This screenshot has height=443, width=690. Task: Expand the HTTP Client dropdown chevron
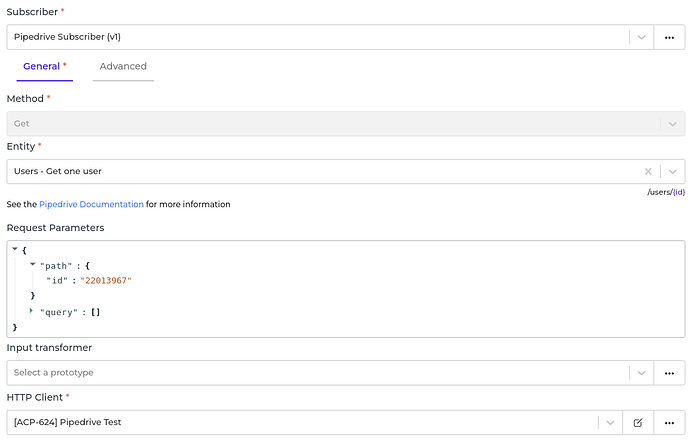pos(610,423)
